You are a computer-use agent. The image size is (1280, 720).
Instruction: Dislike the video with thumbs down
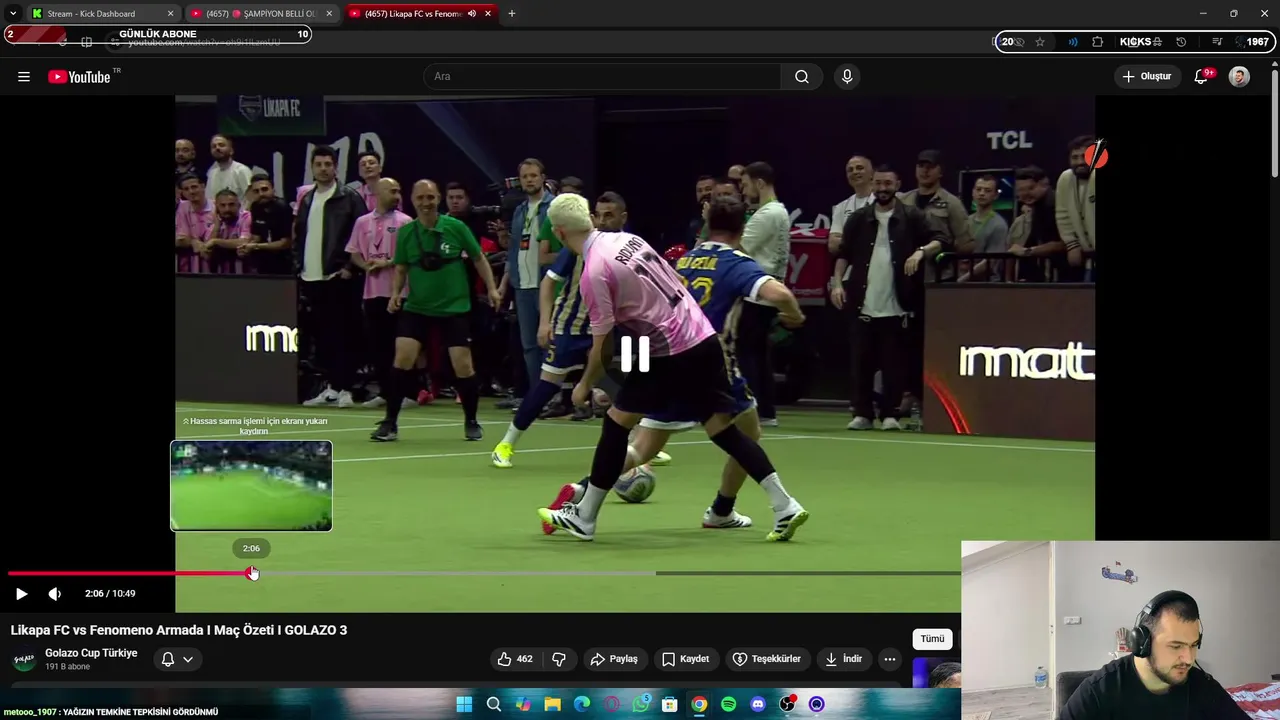[559, 659]
